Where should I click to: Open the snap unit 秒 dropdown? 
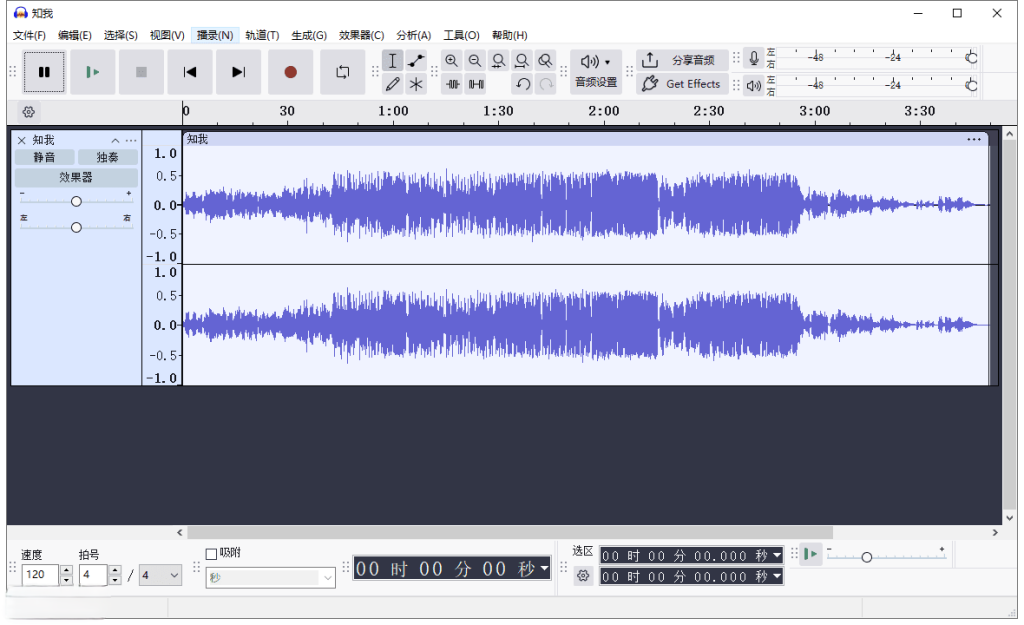click(x=270, y=577)
